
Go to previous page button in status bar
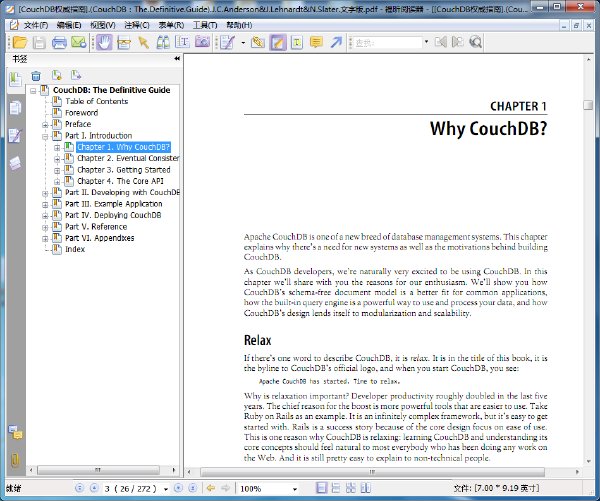(x=94, y=488)
